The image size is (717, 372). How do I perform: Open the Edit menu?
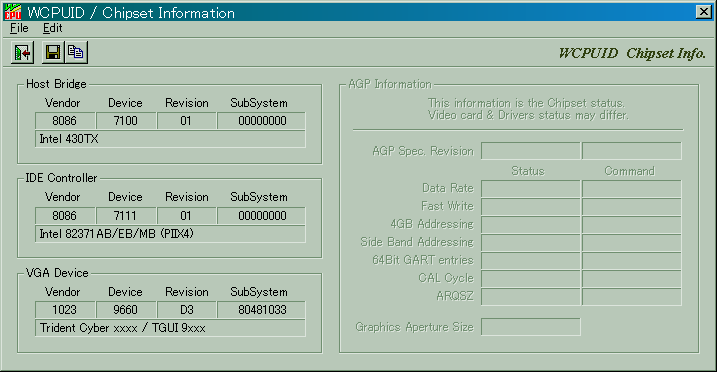[53, 28]
